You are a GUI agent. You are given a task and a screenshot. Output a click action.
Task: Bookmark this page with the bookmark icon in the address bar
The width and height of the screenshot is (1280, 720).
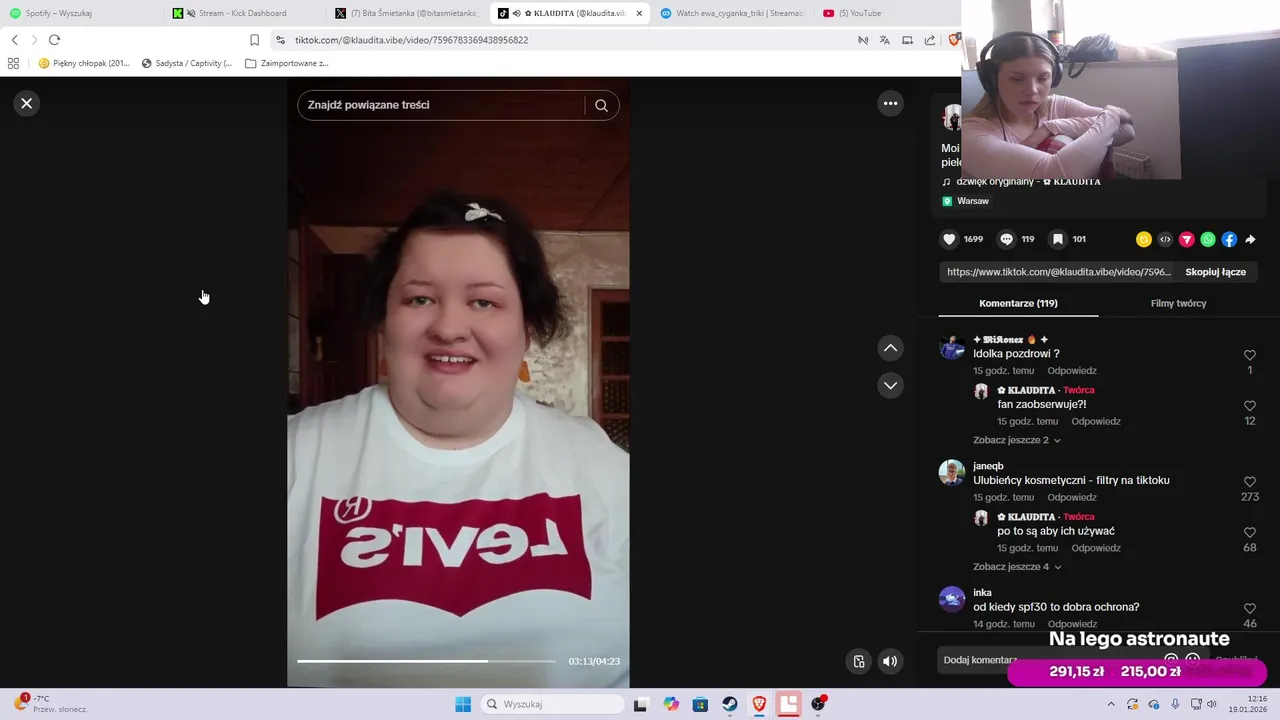pyautogui.click(x=254, y=40)
